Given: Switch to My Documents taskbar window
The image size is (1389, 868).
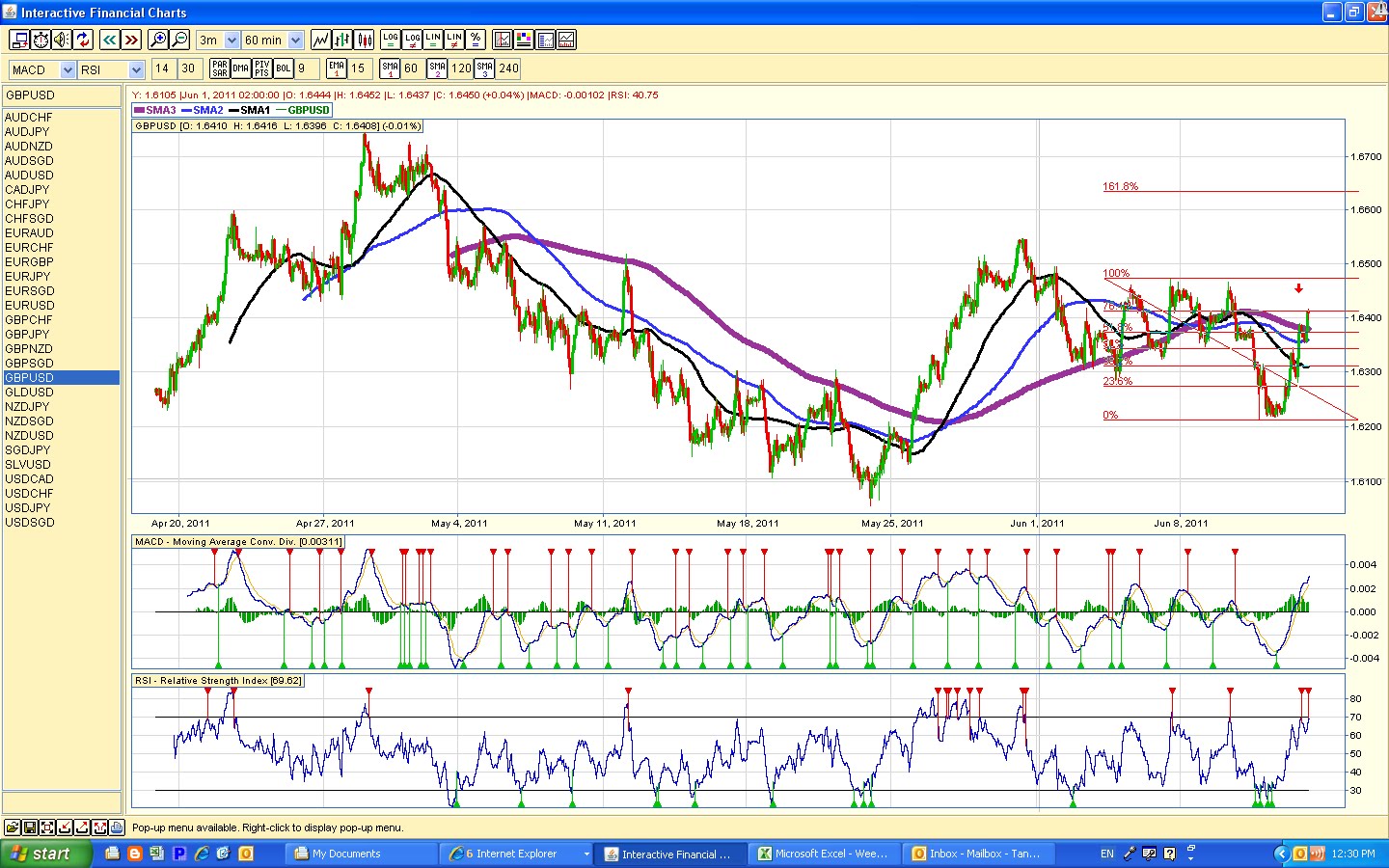Looking at the screenshot, I should 363,854.
